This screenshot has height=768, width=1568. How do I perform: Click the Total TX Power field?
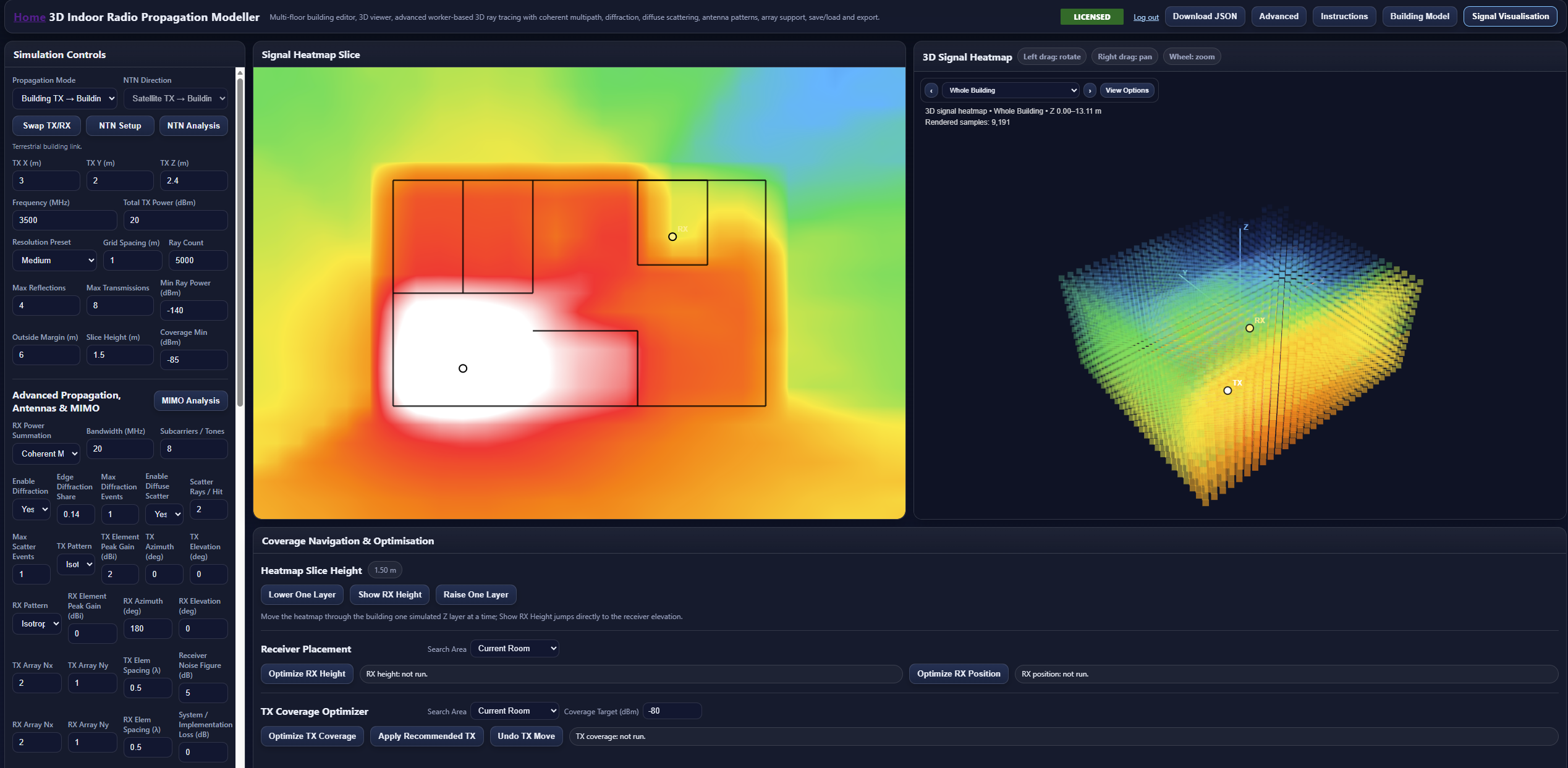(176, 220)
